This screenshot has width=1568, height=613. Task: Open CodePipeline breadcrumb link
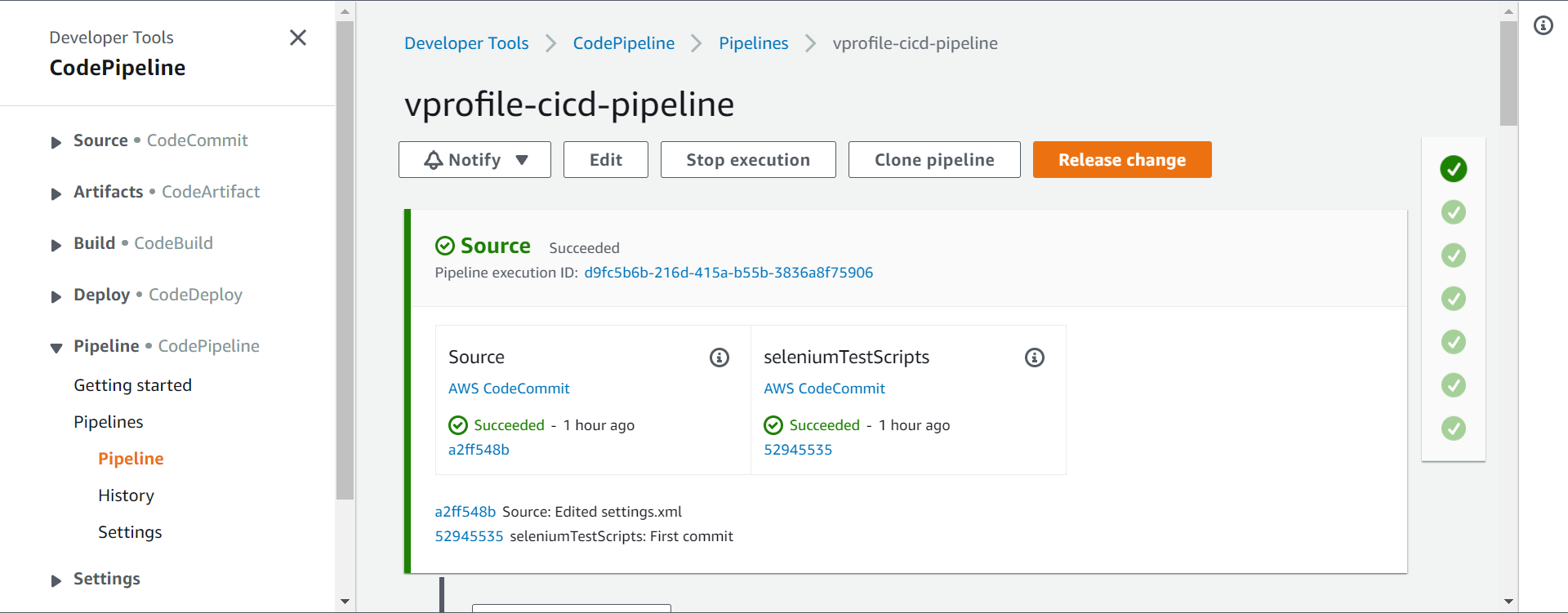(x=624, y=43)
